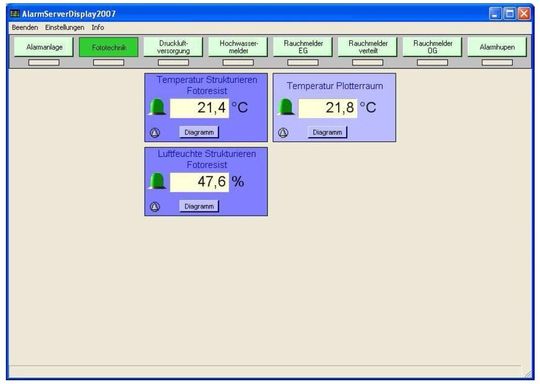This screenshot has width=540, height=384.
Task: Open the Beenden menu
Action: (x=25, y=27)
